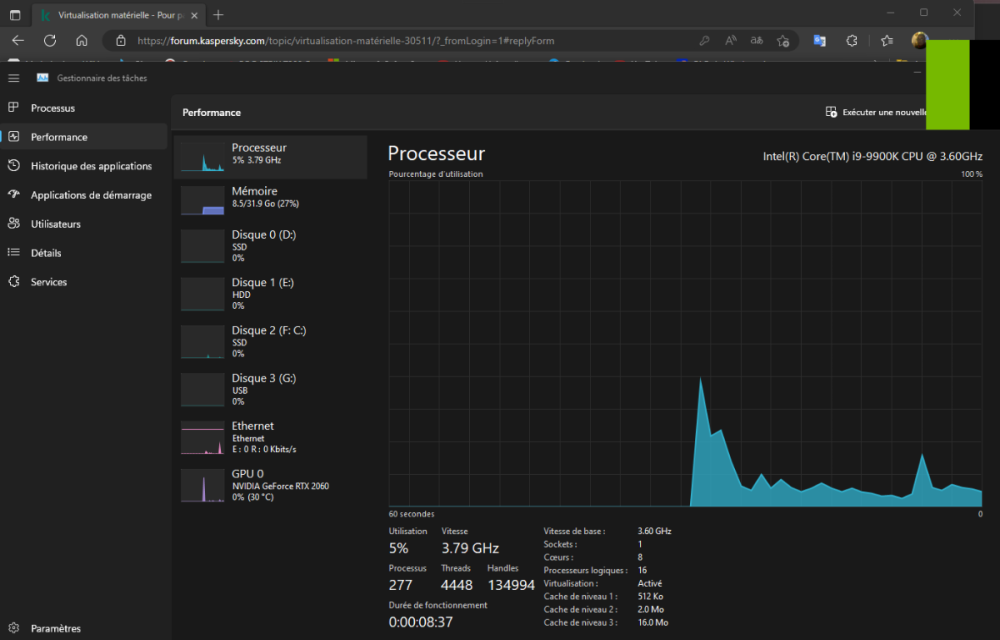This screenshot has height=640, width=1000.
Task: Open the Processus page icon in sidebar
Action: [13, 108]
